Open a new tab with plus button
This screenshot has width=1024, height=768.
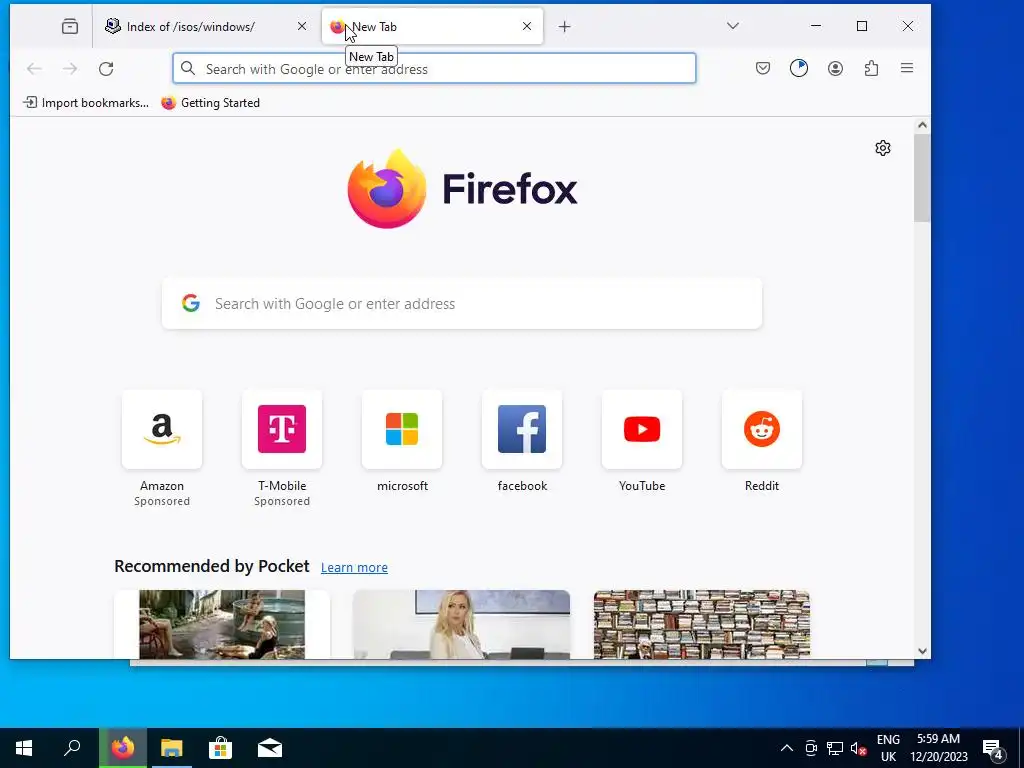pos(565,27)
